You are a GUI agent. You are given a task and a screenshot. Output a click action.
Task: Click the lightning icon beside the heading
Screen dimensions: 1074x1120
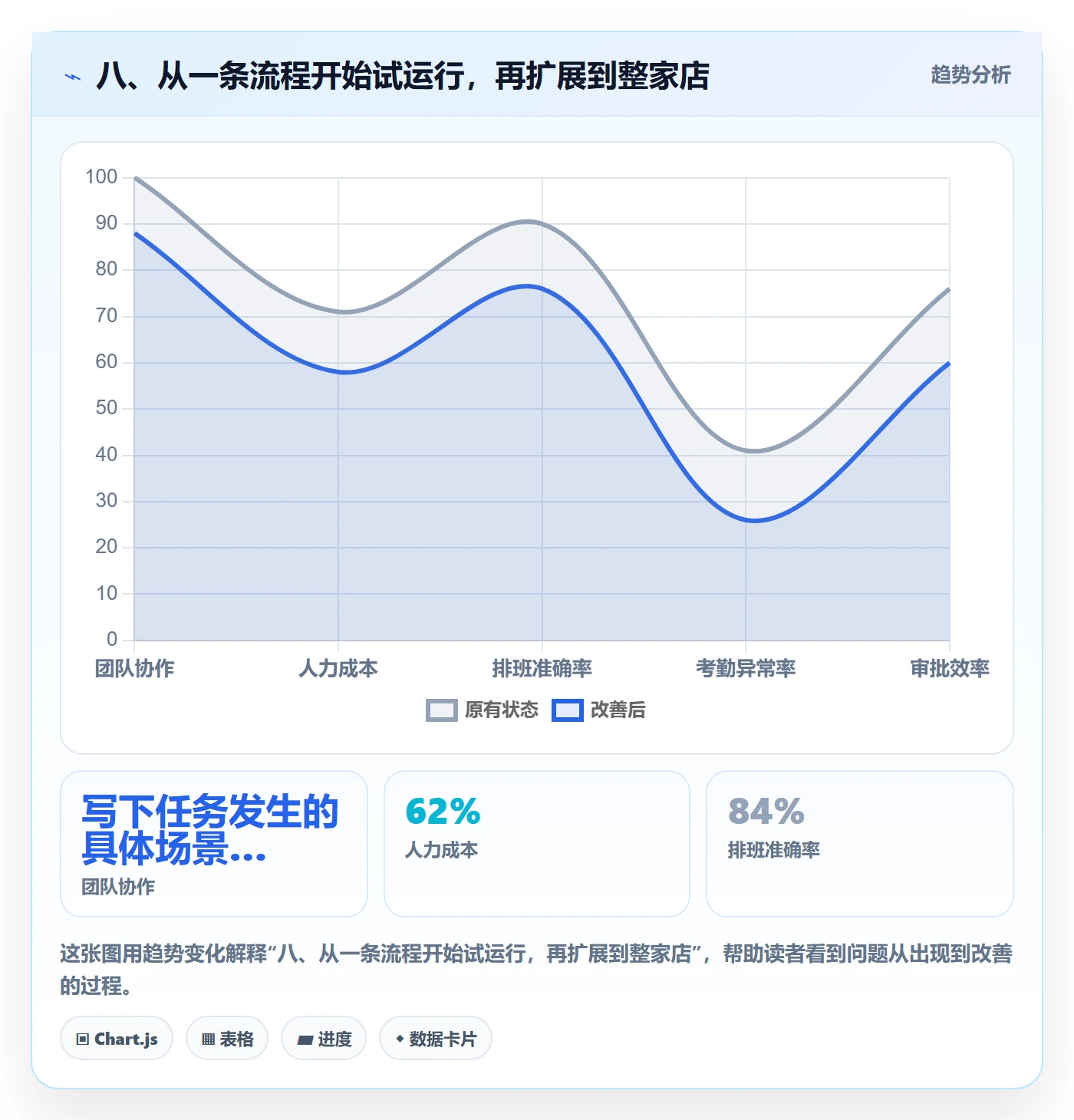click(x=73, y=77)
